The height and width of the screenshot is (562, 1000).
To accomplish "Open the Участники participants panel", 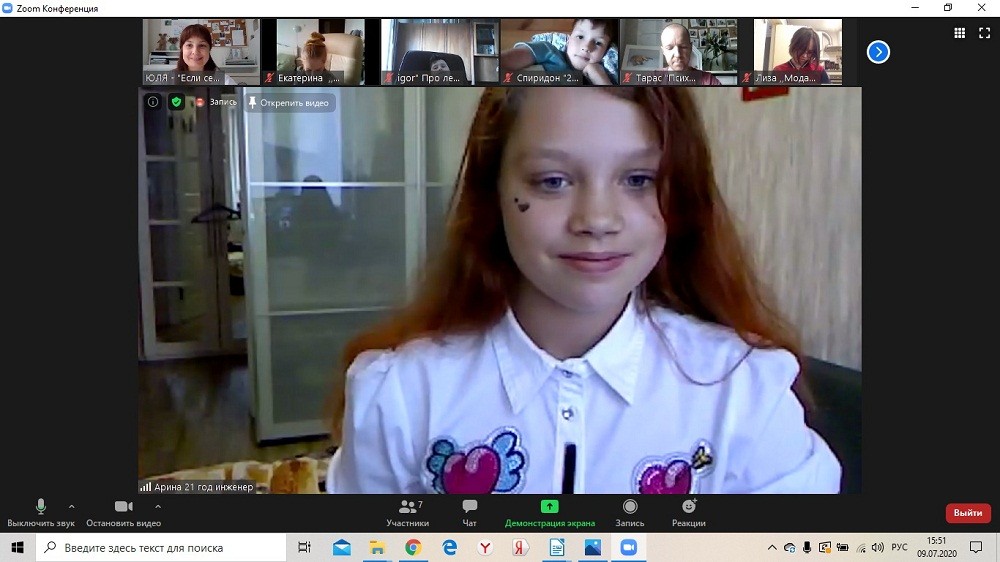I will pos(407,512).
